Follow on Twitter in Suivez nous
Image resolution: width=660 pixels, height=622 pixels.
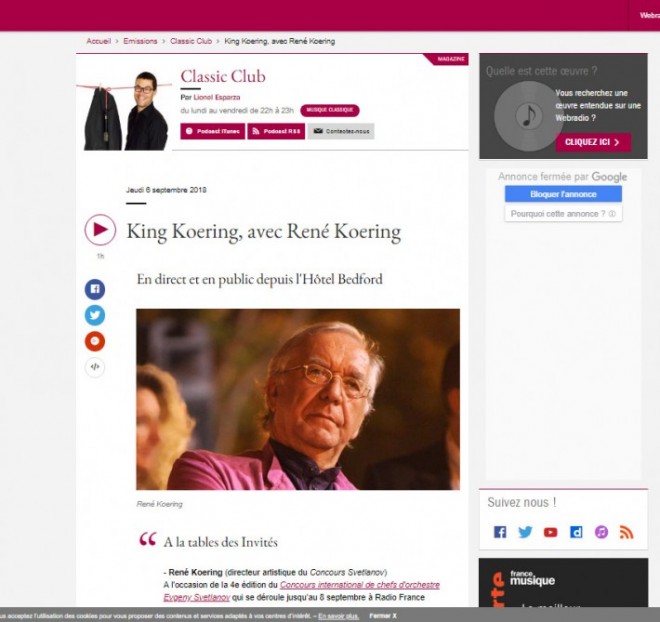click(525, 532)
